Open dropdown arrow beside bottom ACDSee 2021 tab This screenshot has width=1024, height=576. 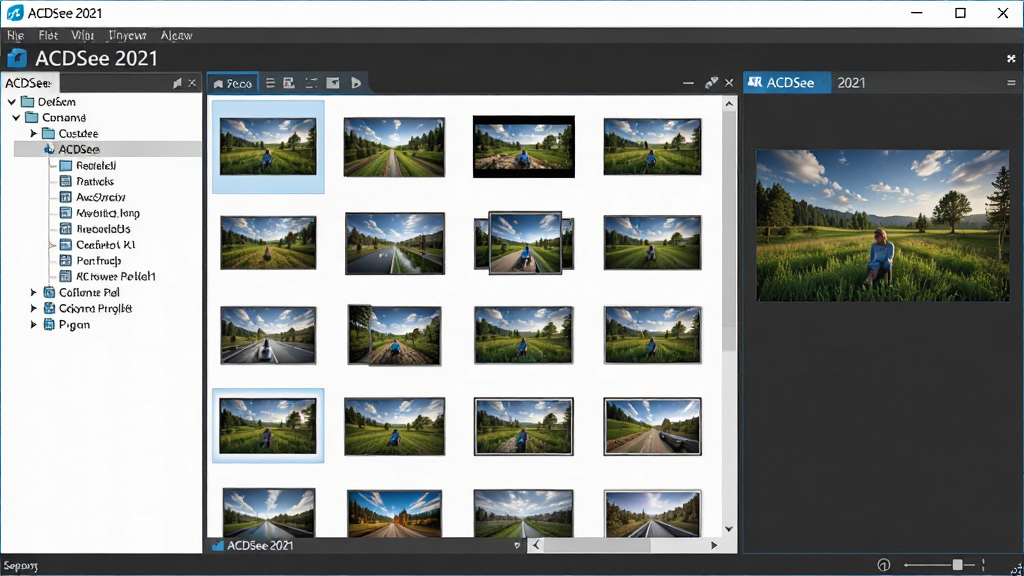[517, 545]
